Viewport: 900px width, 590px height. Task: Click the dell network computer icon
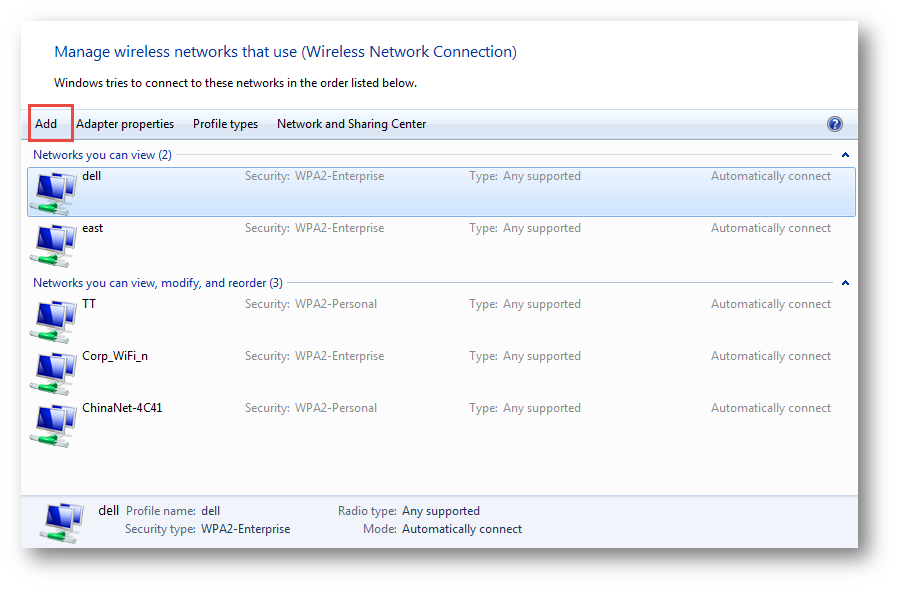coord(53,193)
